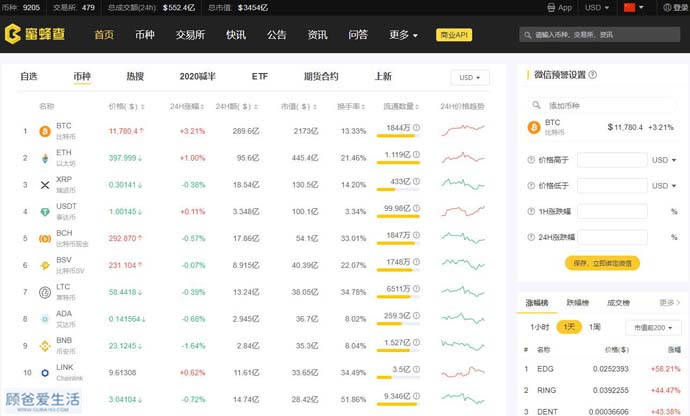Click the ADA coin icon in row 8

pos(45,319)
